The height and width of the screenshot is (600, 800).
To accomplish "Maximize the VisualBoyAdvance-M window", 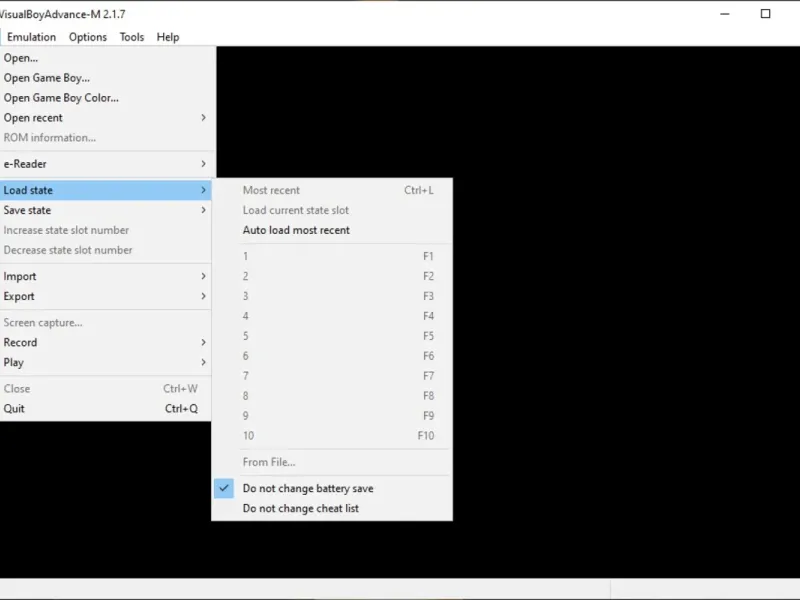I will coord(765,14).
